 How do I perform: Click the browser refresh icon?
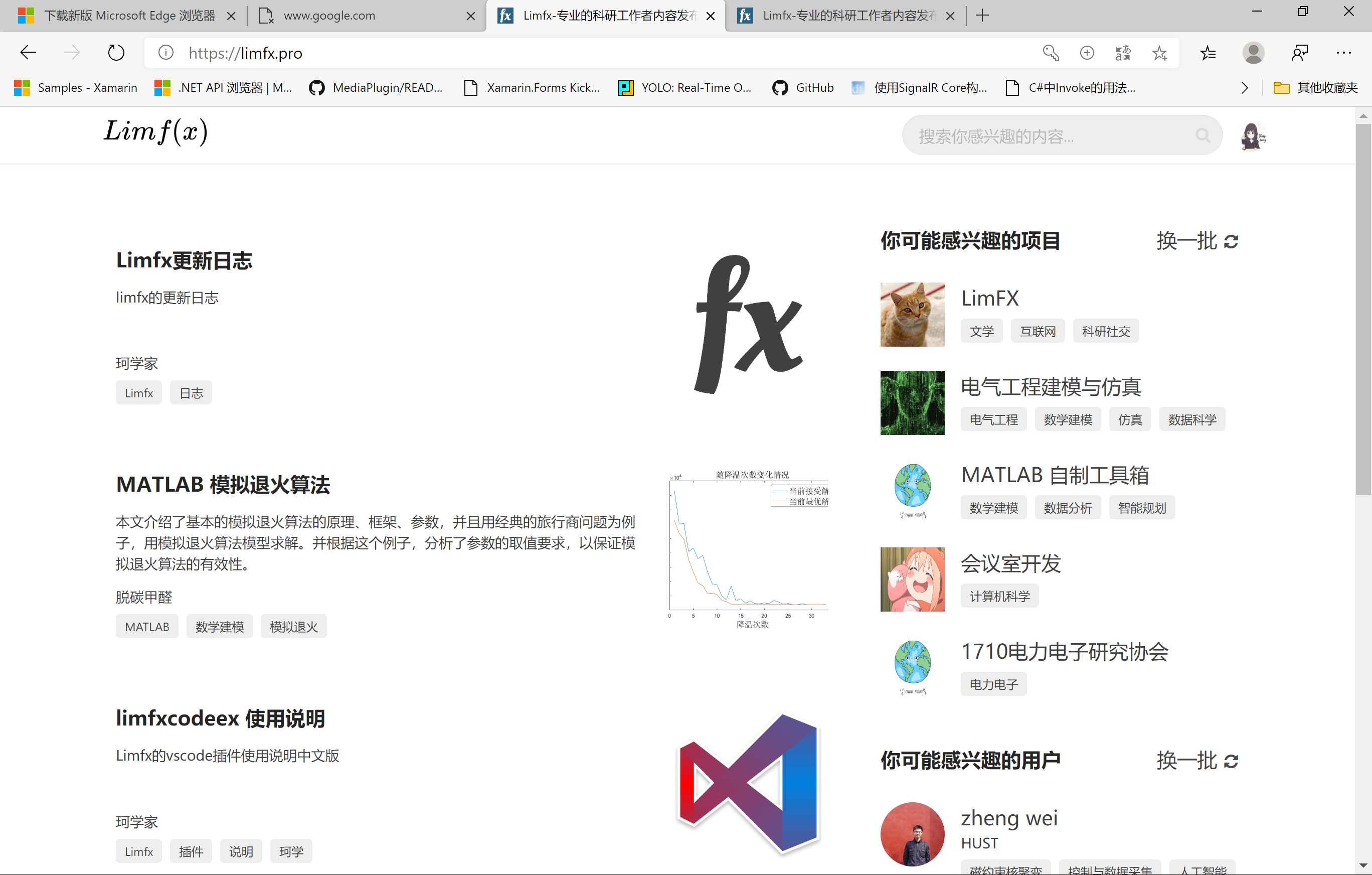[116, 53]
